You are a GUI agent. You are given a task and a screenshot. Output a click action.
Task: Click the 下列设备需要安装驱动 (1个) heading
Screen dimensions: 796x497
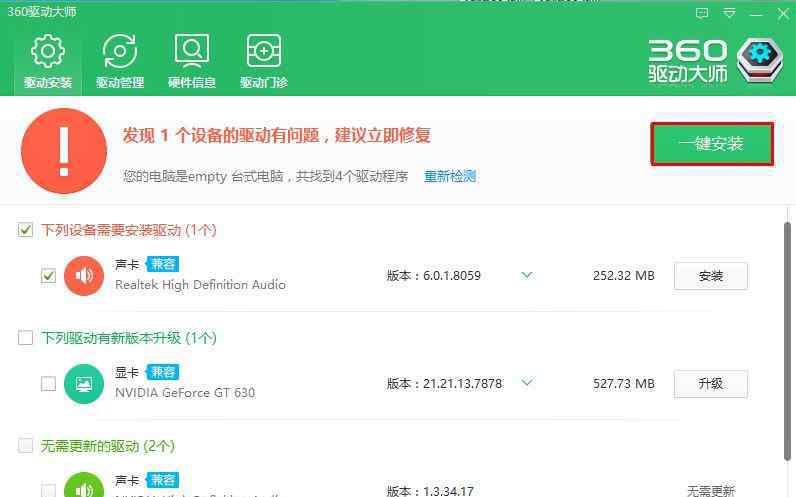click(x=129, y=230)
